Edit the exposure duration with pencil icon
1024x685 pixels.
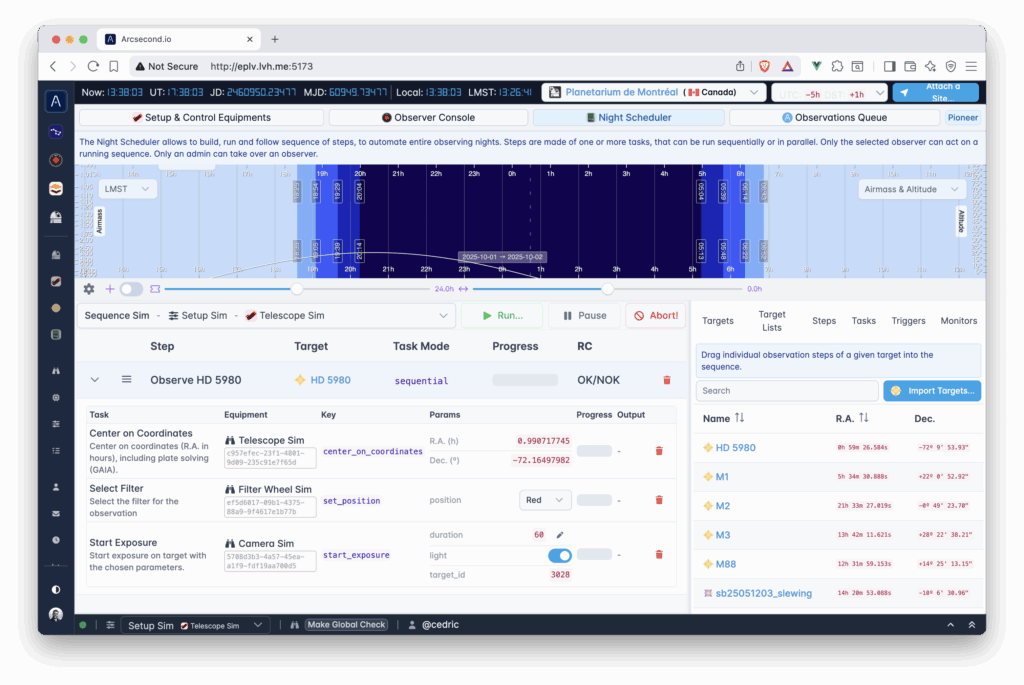tap(560, 535)
